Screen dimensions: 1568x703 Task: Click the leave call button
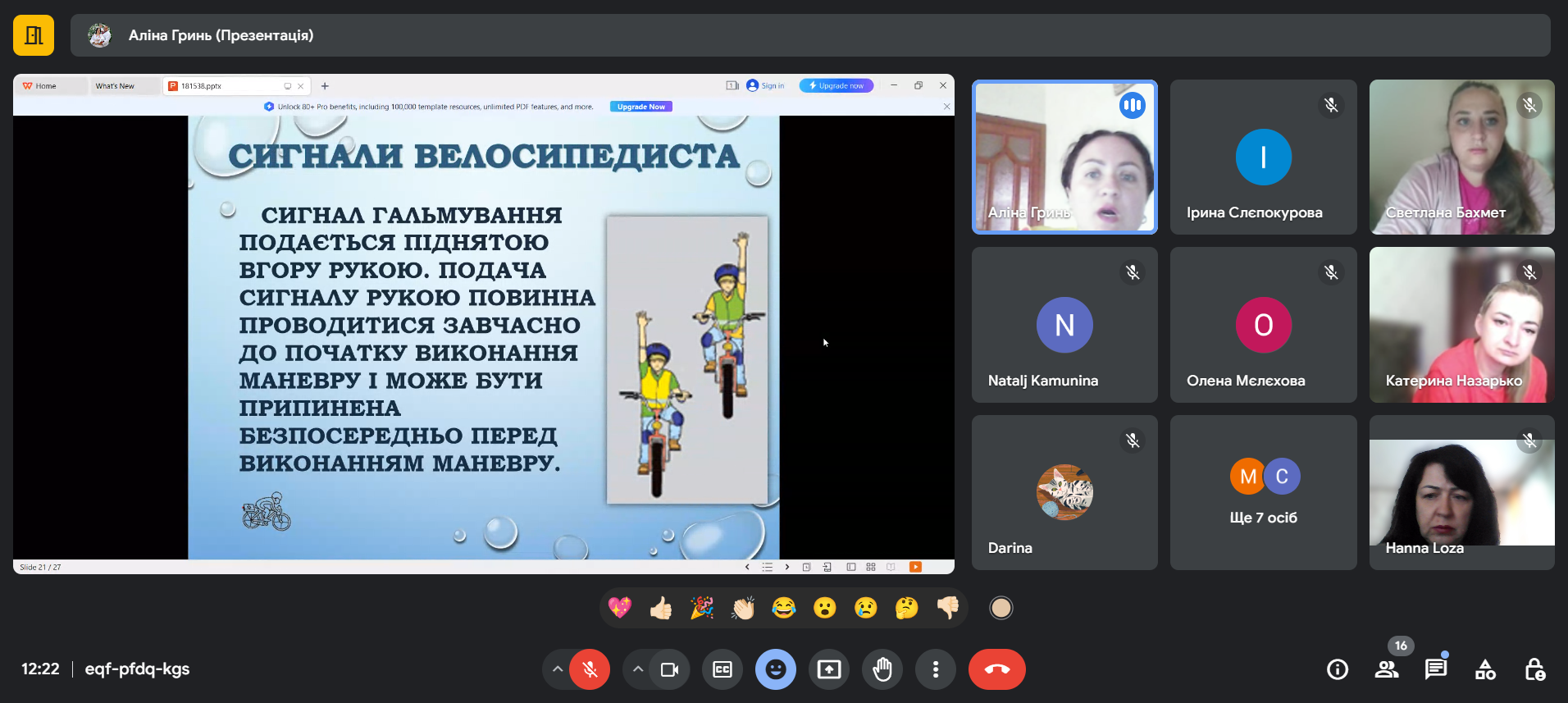(996, 669)
